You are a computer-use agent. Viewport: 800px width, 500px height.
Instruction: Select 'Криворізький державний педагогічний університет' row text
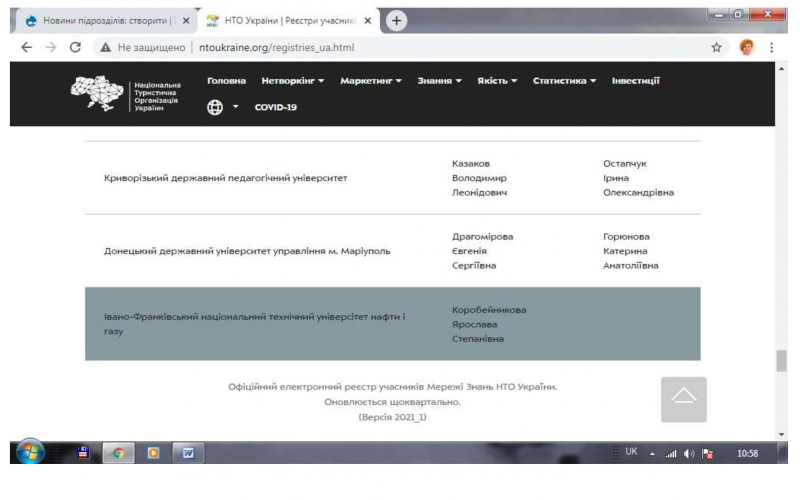226,178
